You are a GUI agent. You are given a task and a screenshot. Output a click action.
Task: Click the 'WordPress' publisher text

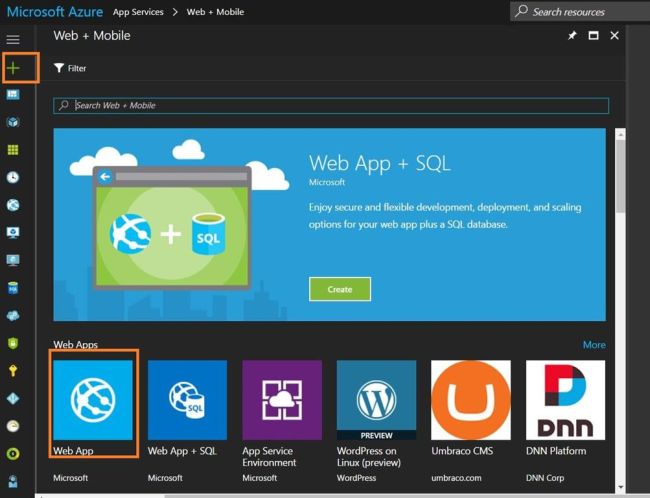[x=357, y=478]
